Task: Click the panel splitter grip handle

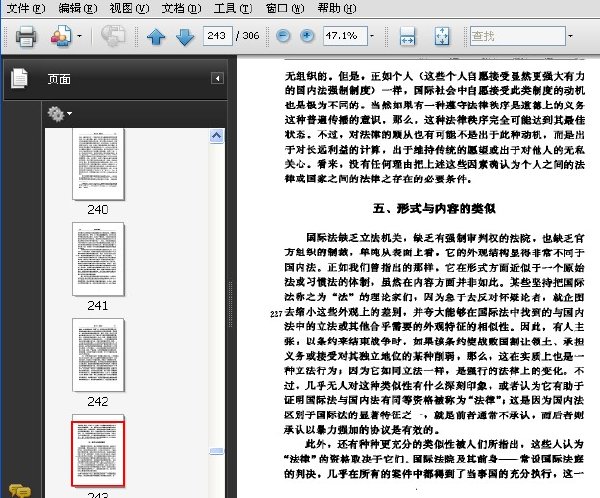Action: tap(231, 304)
